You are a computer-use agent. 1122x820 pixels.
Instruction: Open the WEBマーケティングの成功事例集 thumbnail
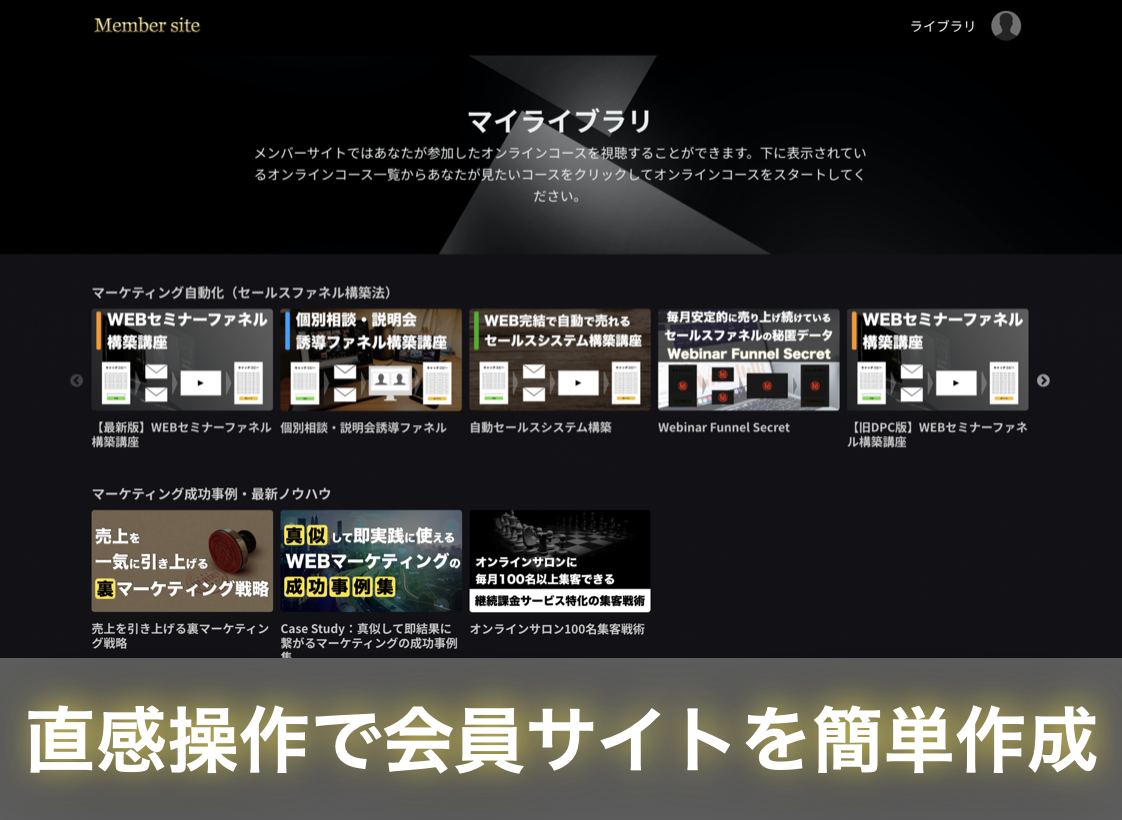click(x=371, y=561)
